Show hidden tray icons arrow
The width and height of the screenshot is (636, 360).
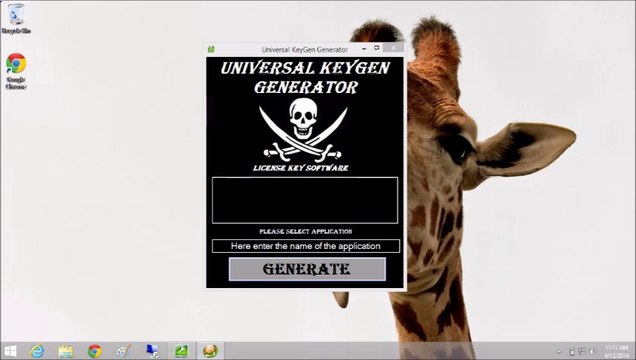click(x=559, y=351)
